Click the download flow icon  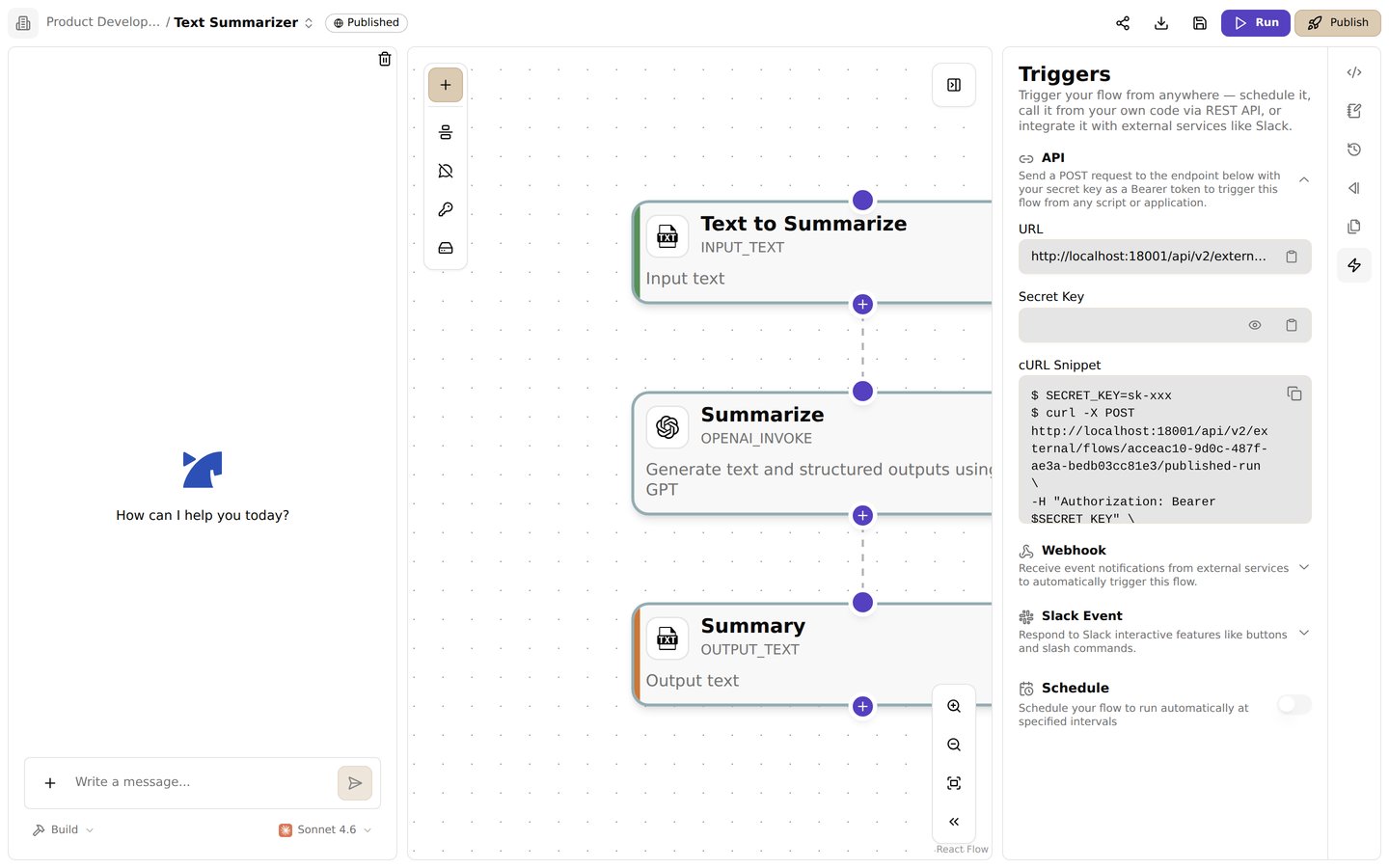pos(1161,23)
